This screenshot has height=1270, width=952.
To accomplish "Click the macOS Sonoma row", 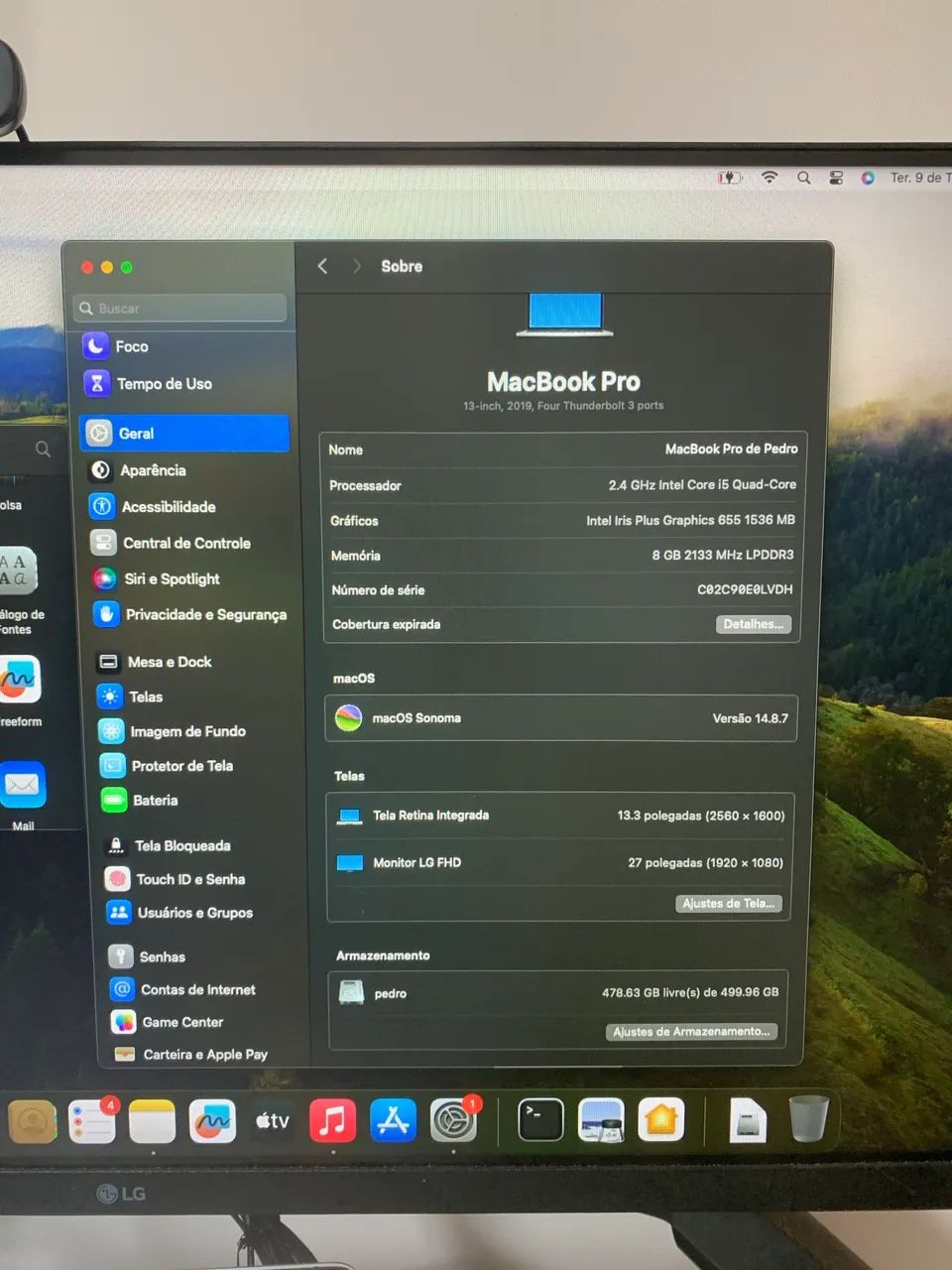I will [561, 718].
